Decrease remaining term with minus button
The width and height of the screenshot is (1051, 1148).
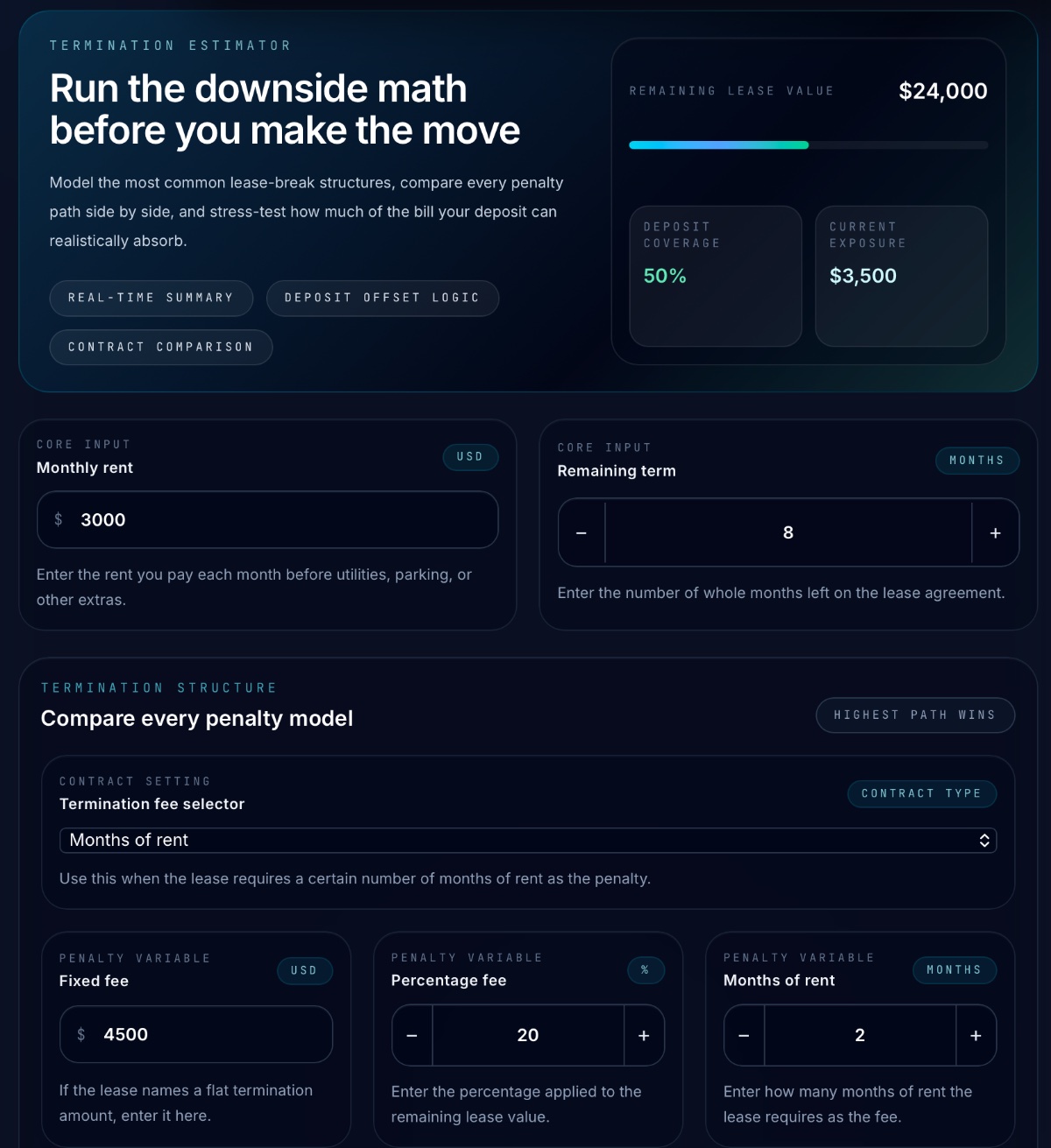coord(582,532)
